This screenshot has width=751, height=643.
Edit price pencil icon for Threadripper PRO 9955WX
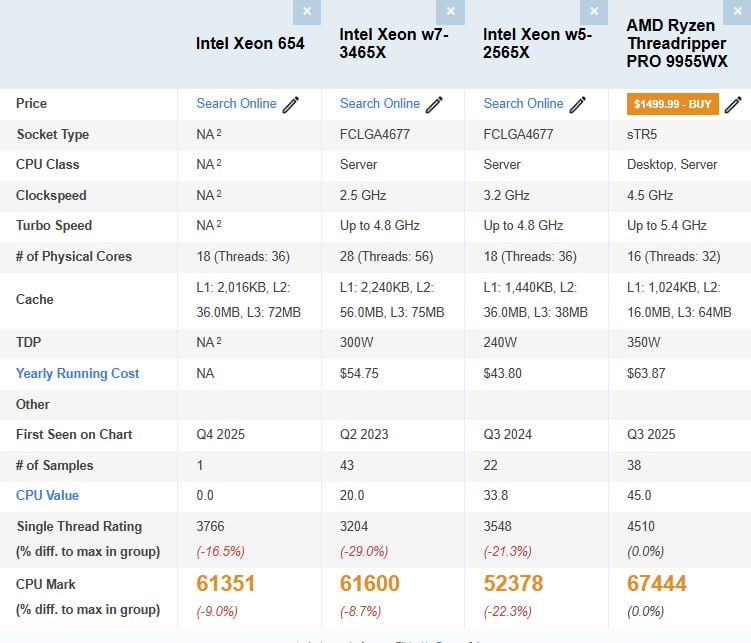[733, 104]
